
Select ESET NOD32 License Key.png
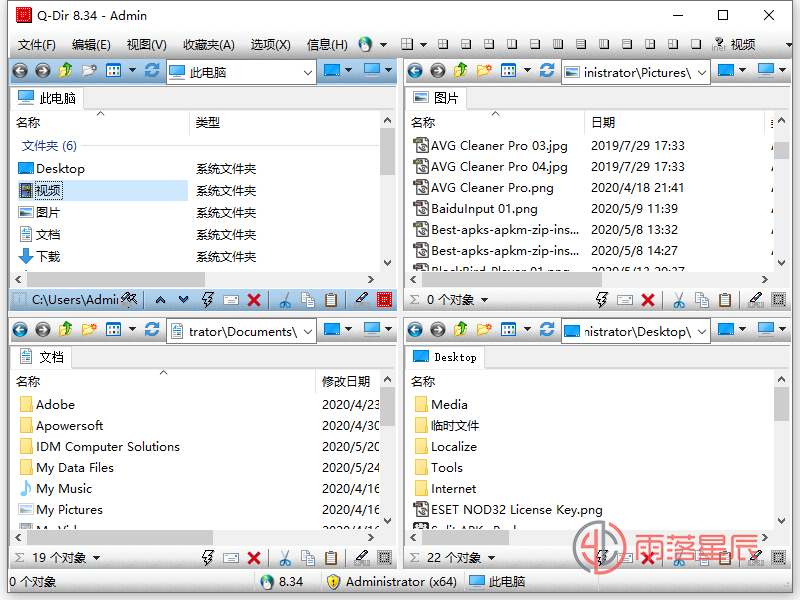[508, 509]
